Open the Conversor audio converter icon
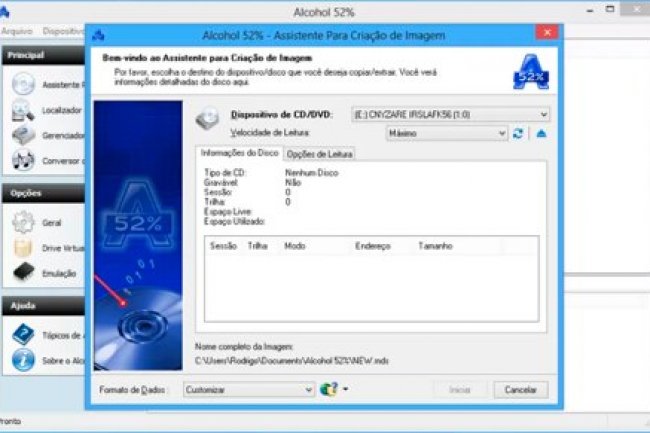 coord(24,159)
